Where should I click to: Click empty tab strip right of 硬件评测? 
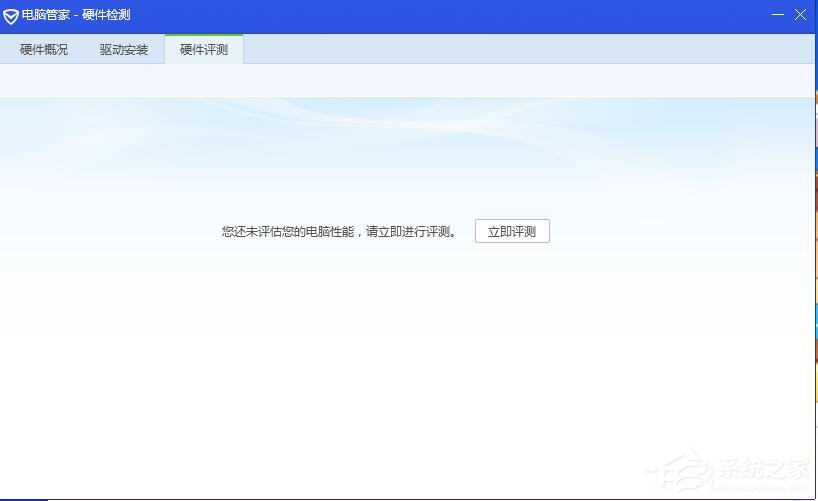click(x=520, y=49)
